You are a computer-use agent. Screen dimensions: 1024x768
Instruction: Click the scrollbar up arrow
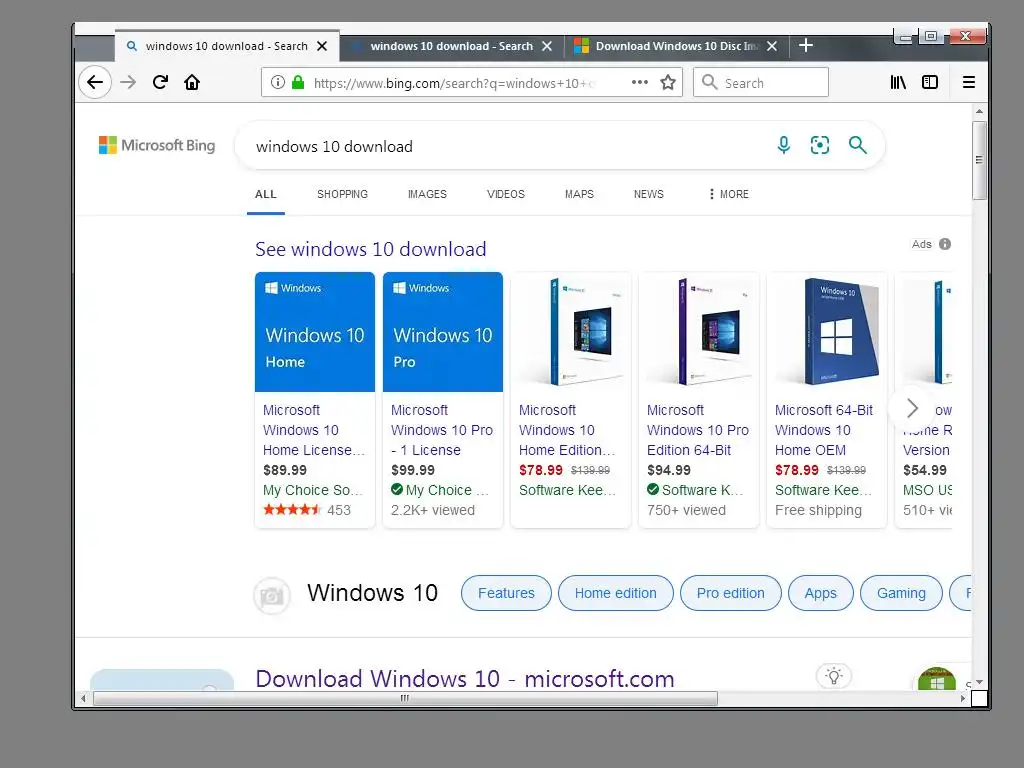click(979, 110)
